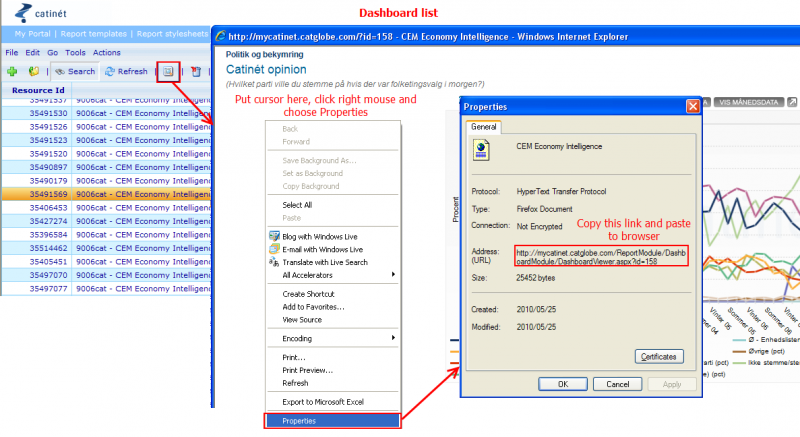Close the Properties dialog with the red X
The image size is (800, 437).
tap(692, 106)
